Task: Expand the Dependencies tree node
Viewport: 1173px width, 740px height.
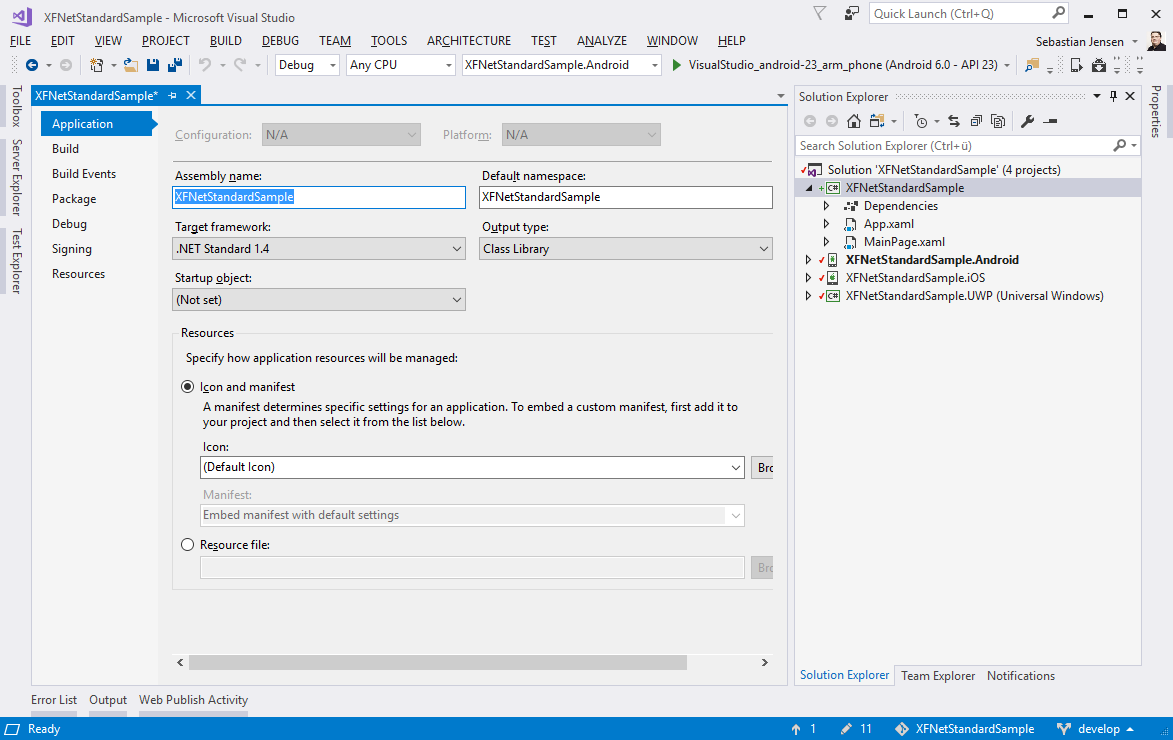Action: (826, 206)
